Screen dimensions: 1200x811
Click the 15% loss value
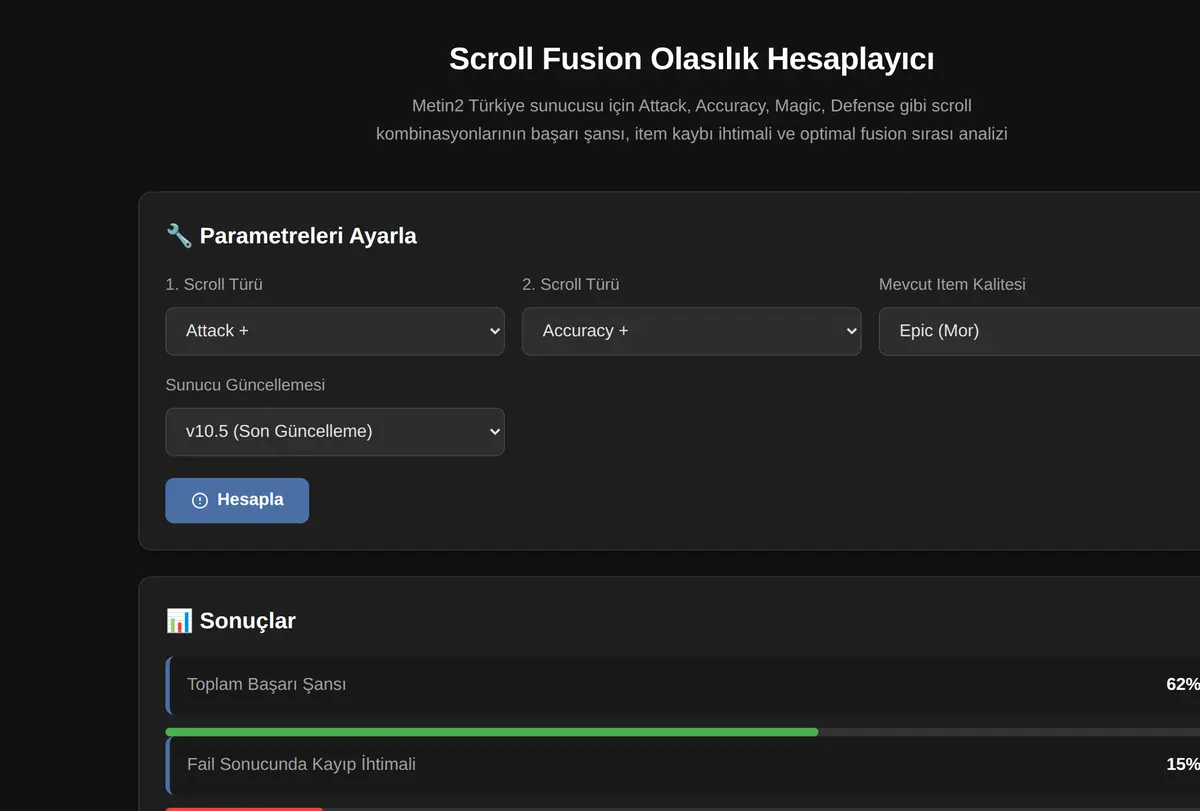pyautogui.click(x=1183, y=764)
